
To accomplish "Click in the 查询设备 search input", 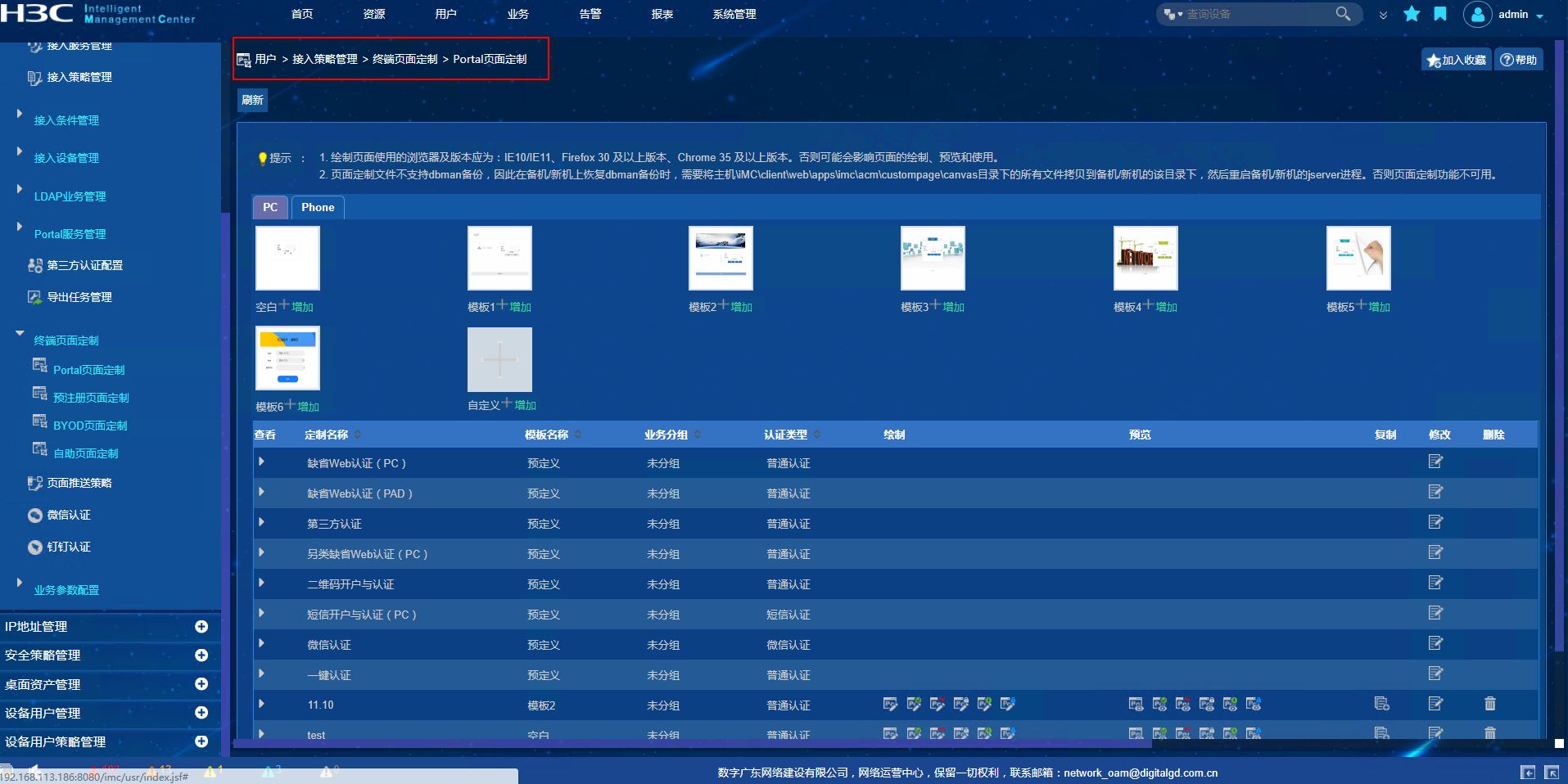I will tap(1258, 14).
